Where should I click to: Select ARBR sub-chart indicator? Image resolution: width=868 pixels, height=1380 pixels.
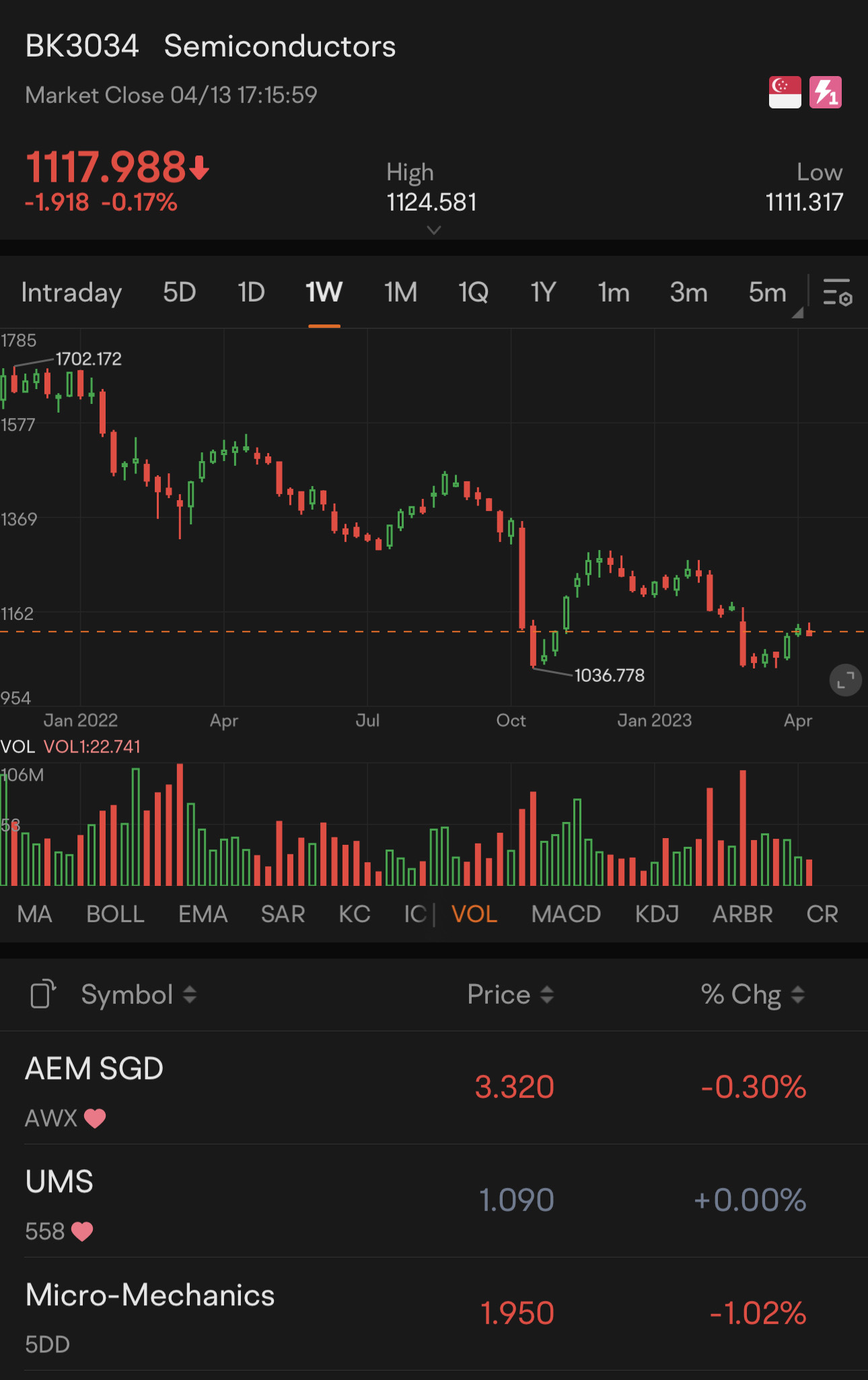742,914
